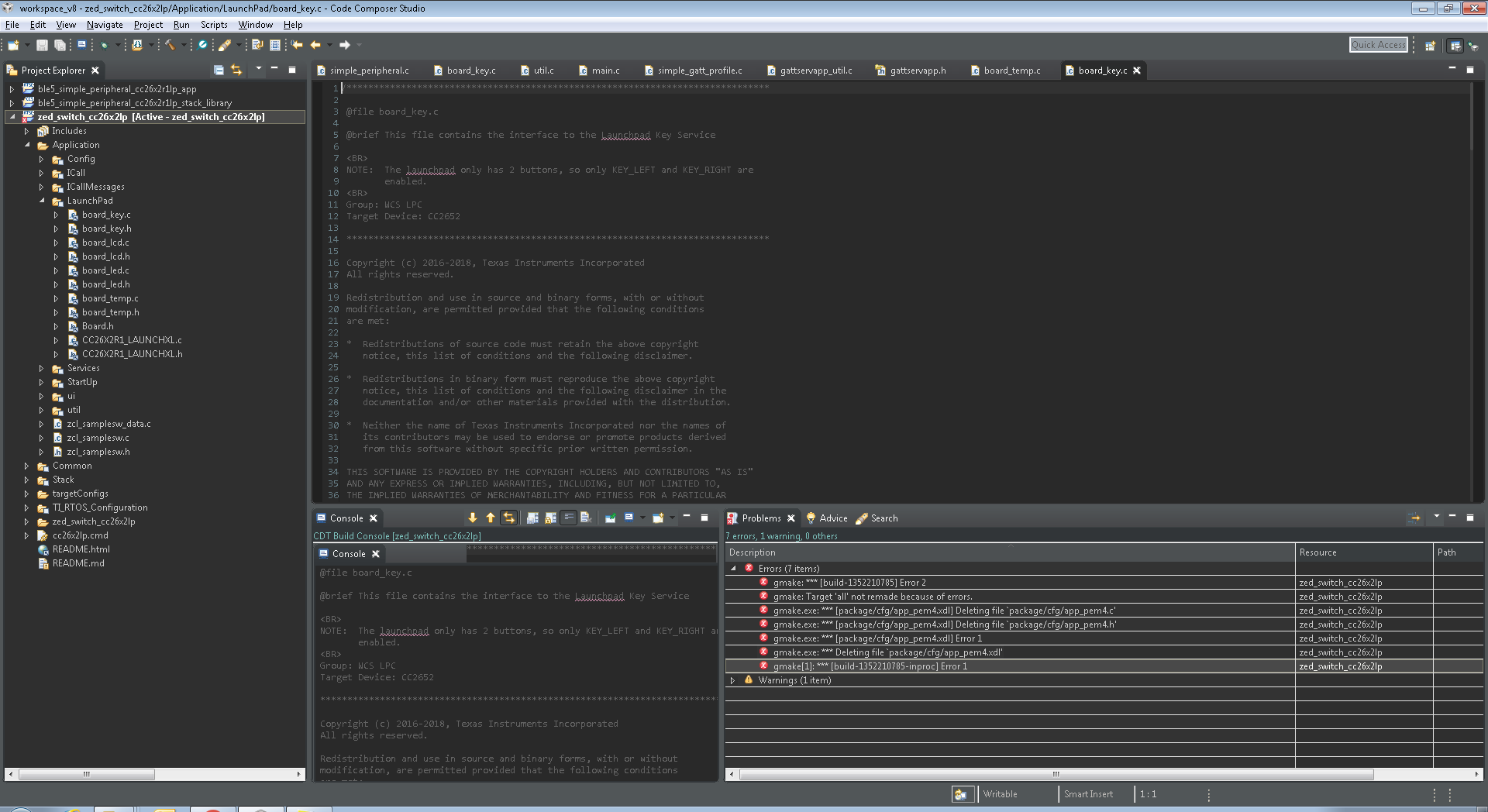Build the project using the hammer icon

click(x=170, y=45)
